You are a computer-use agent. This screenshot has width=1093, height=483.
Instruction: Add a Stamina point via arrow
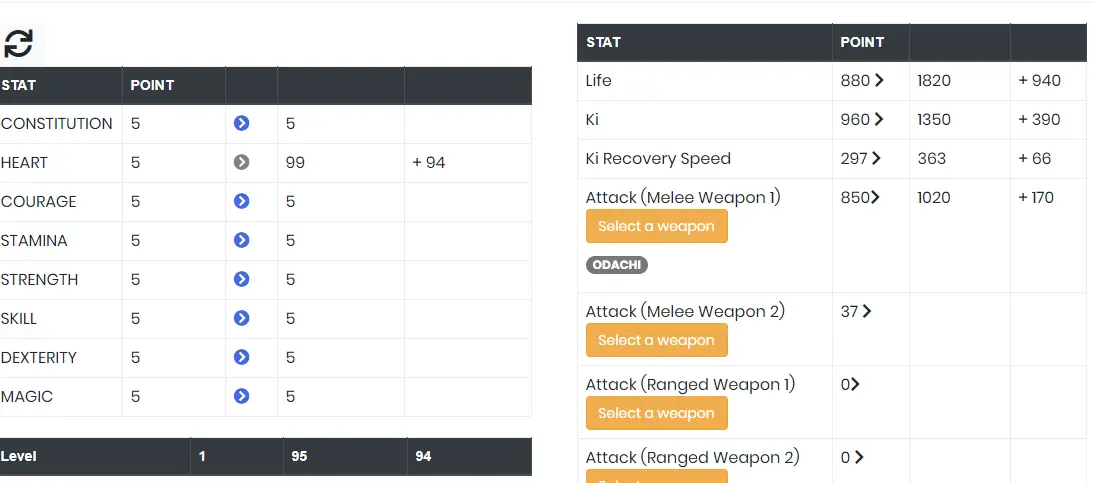coord(241,240)
